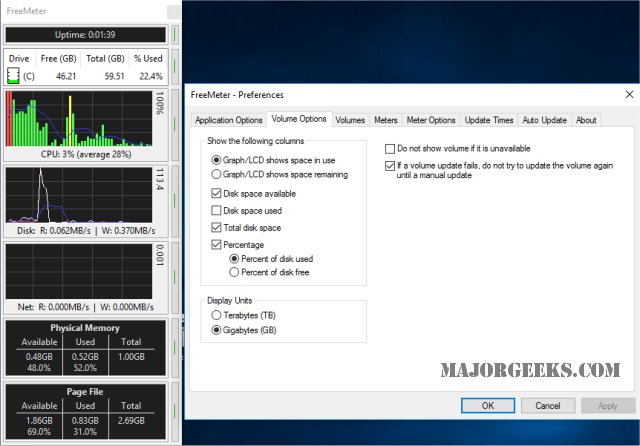Click the Net activity graph

tap(79, 271)
